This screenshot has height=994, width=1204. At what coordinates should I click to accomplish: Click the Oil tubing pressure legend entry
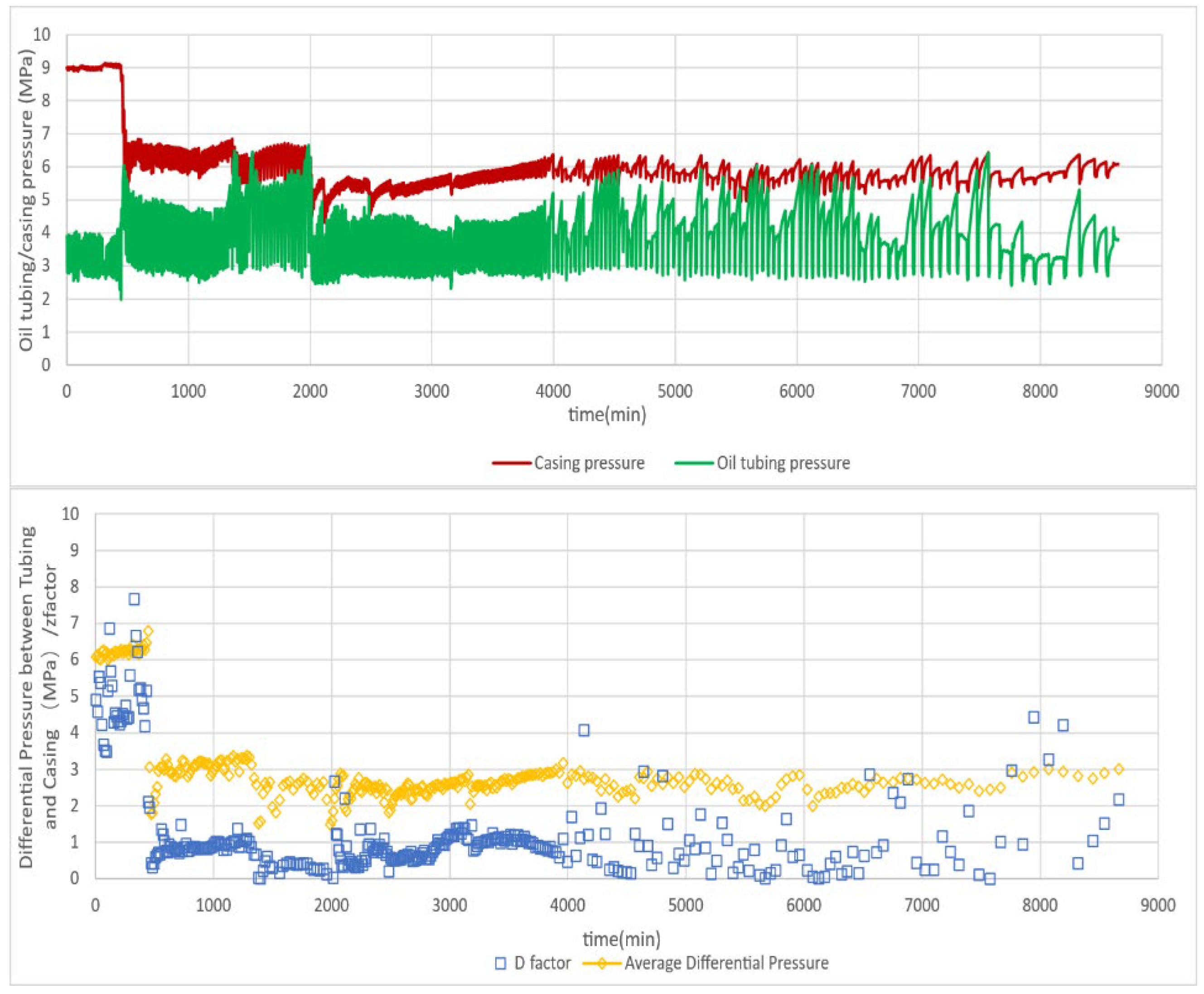tap(783, 463)
